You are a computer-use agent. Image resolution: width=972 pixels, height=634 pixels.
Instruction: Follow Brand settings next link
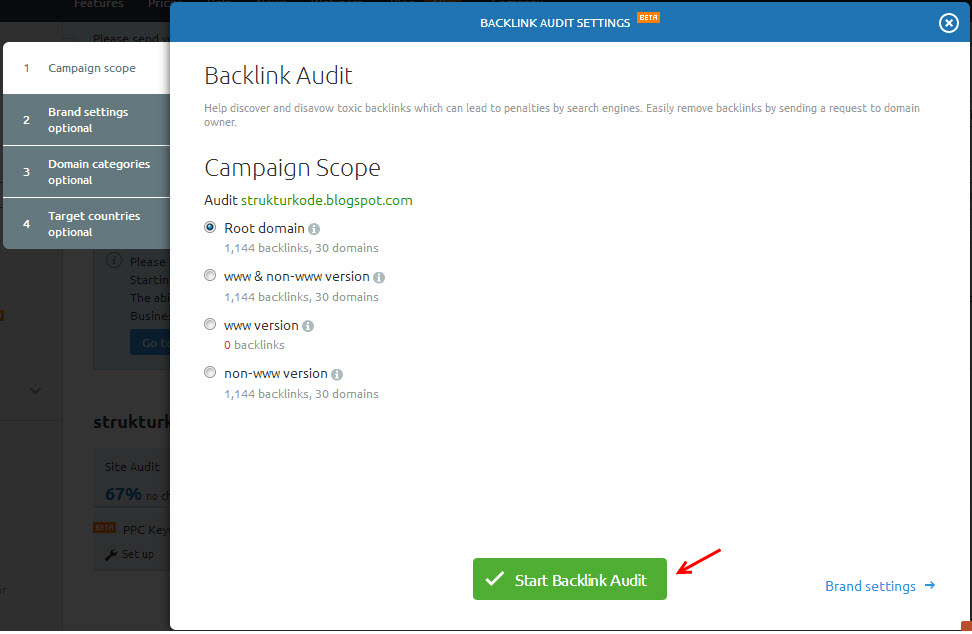pos(880,586)
